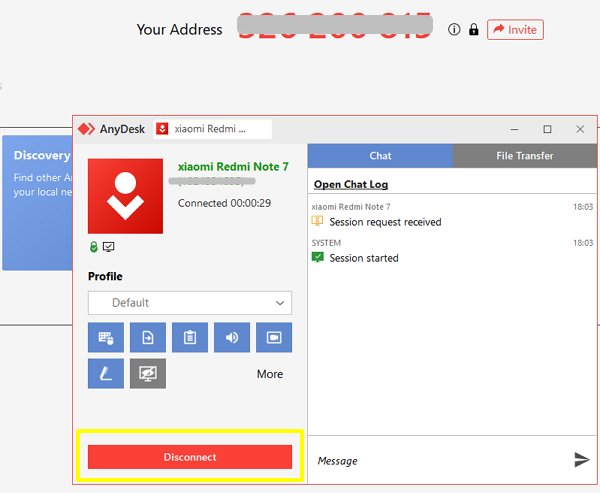This screenshot has height=493, width=600.
Task: Click the Session request received message
Action: [x=385, y=222]
